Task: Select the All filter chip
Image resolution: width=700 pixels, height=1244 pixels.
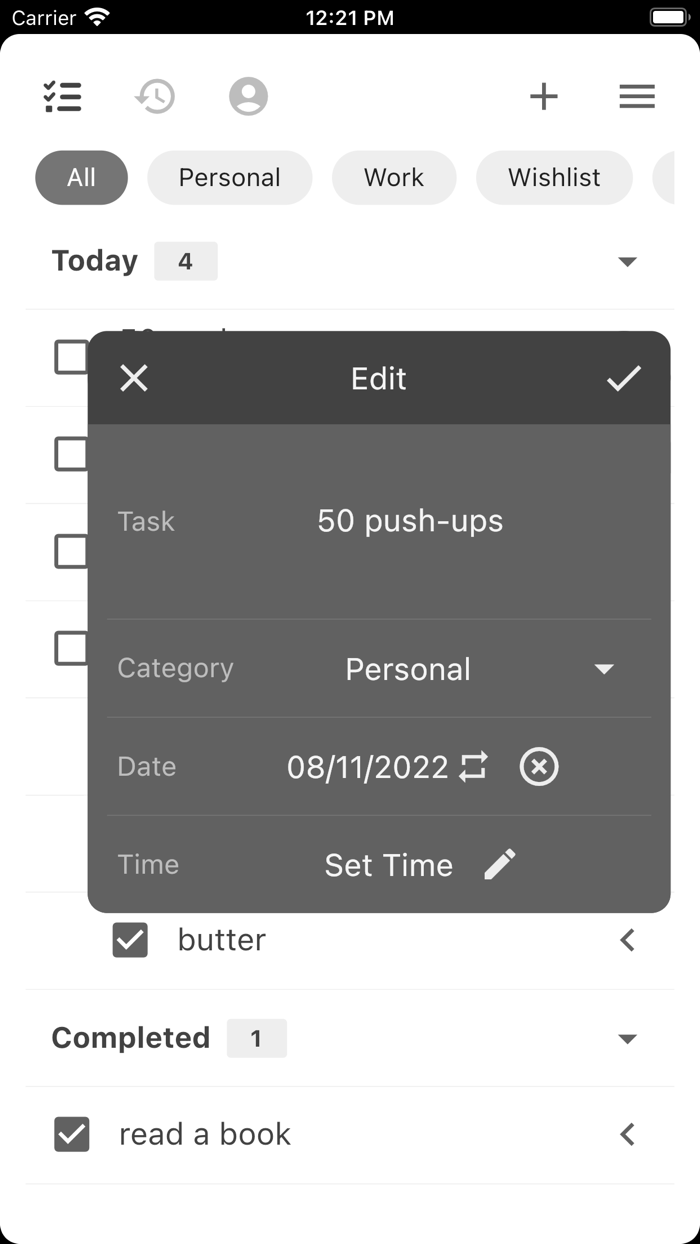Action: point(81,177)
